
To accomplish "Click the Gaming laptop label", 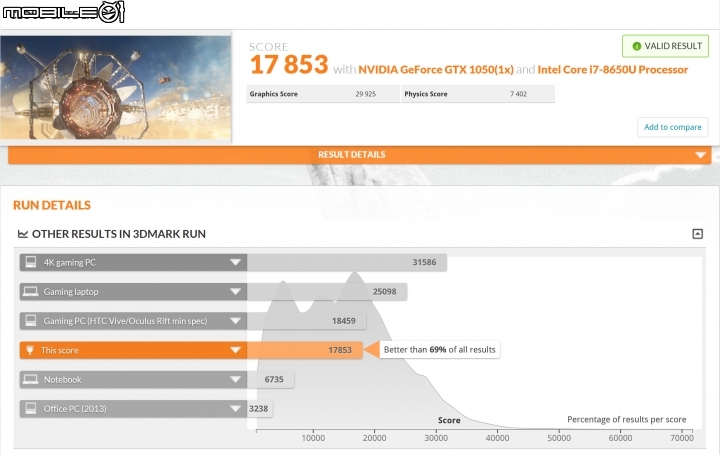I will (x=71, y=292).
